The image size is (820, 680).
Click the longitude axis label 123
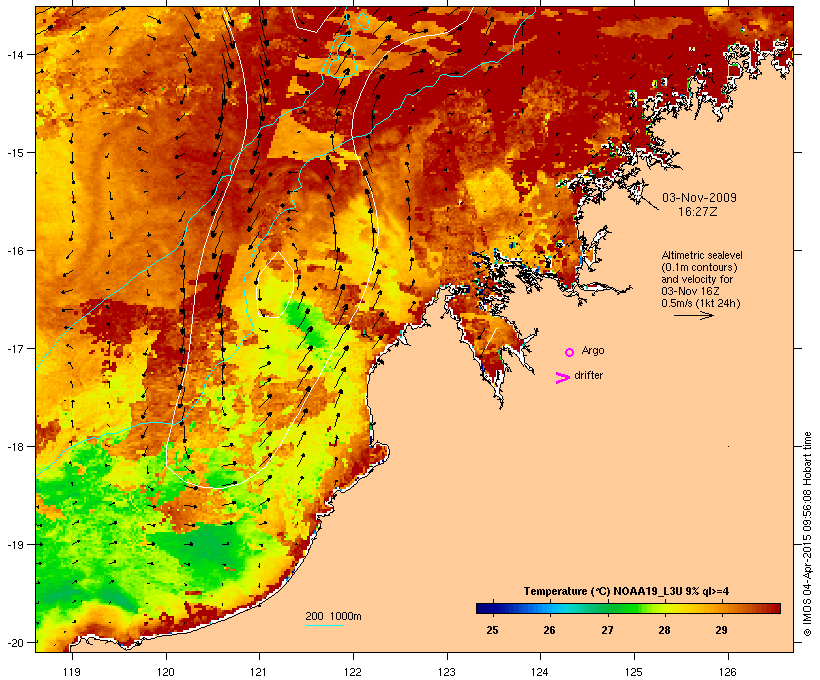(x=447, y=672)
